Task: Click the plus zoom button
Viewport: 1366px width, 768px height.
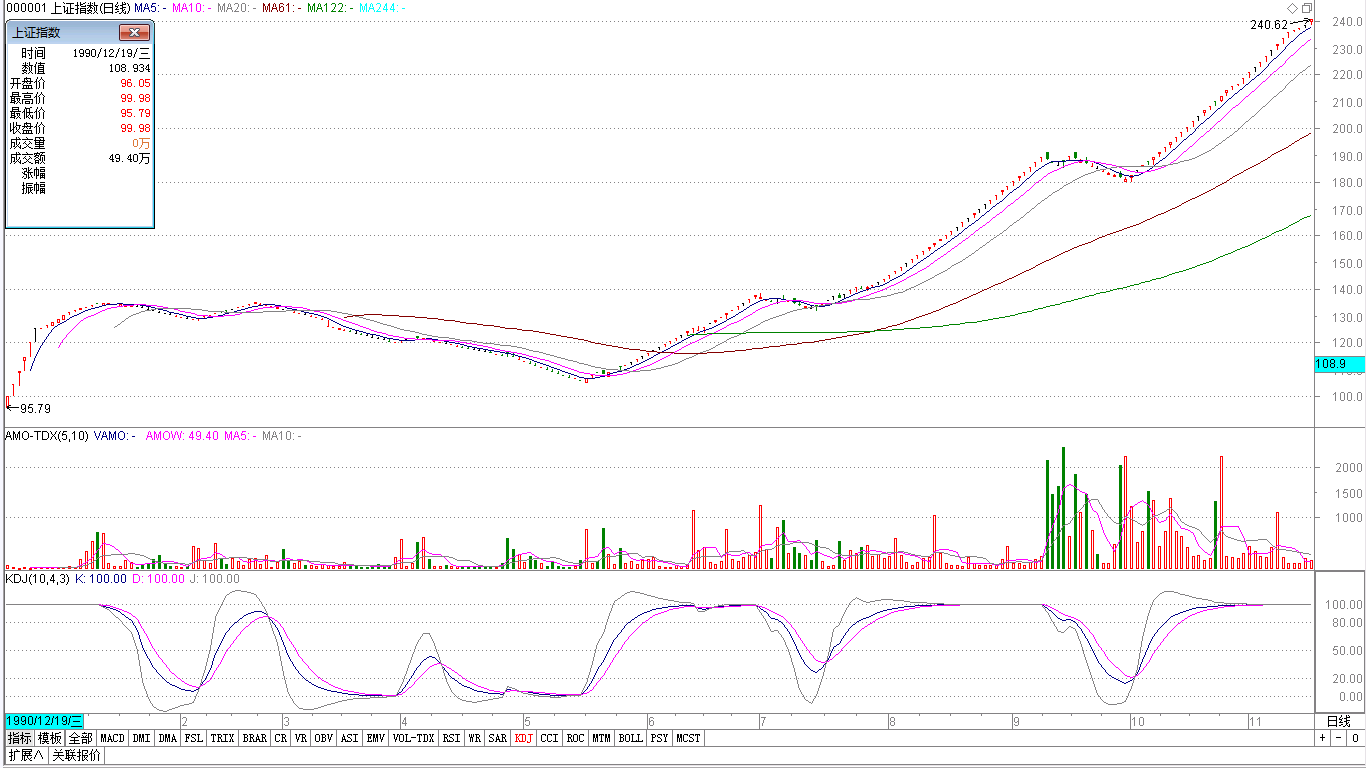Action: 1322,738
